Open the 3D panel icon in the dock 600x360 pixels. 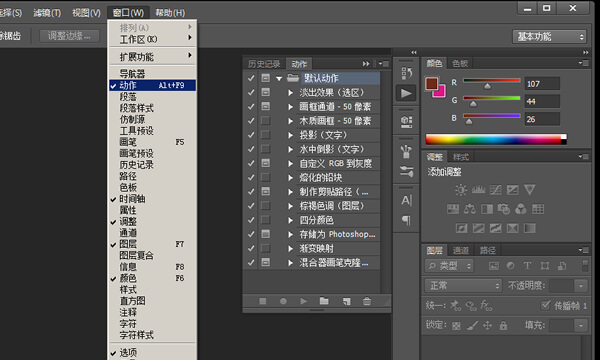pos(406,122)
